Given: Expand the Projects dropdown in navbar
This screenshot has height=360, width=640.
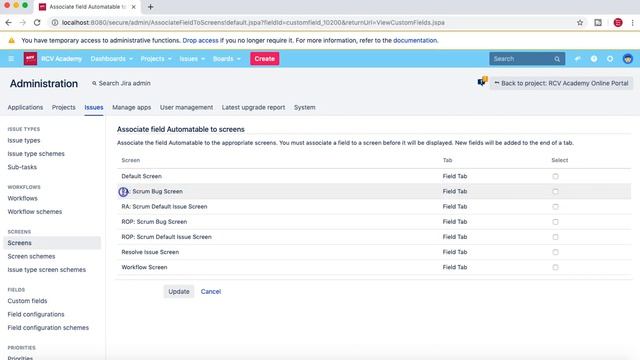Looking at the screenshot, I should tap(156, 59).
